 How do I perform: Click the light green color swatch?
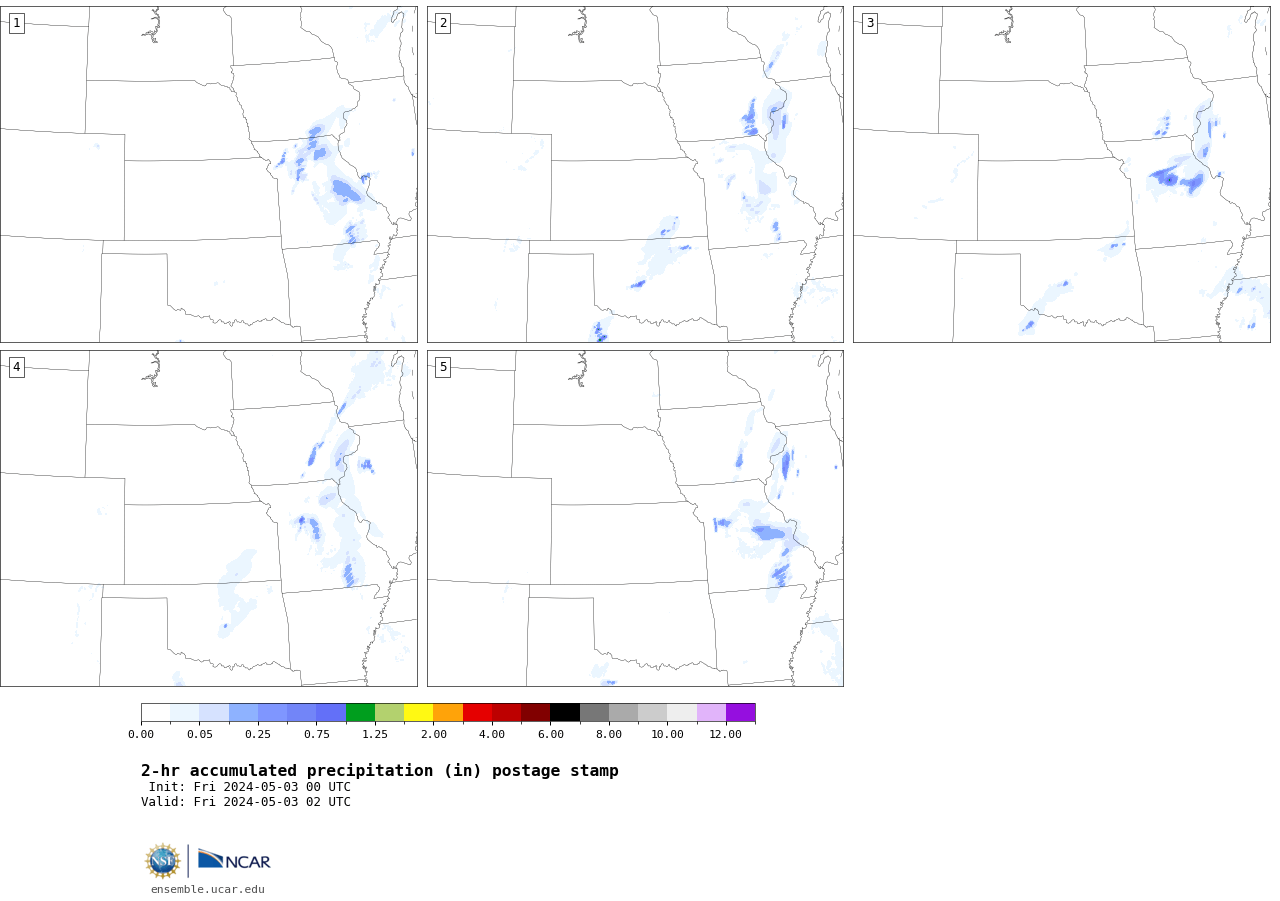coord(389,713)
